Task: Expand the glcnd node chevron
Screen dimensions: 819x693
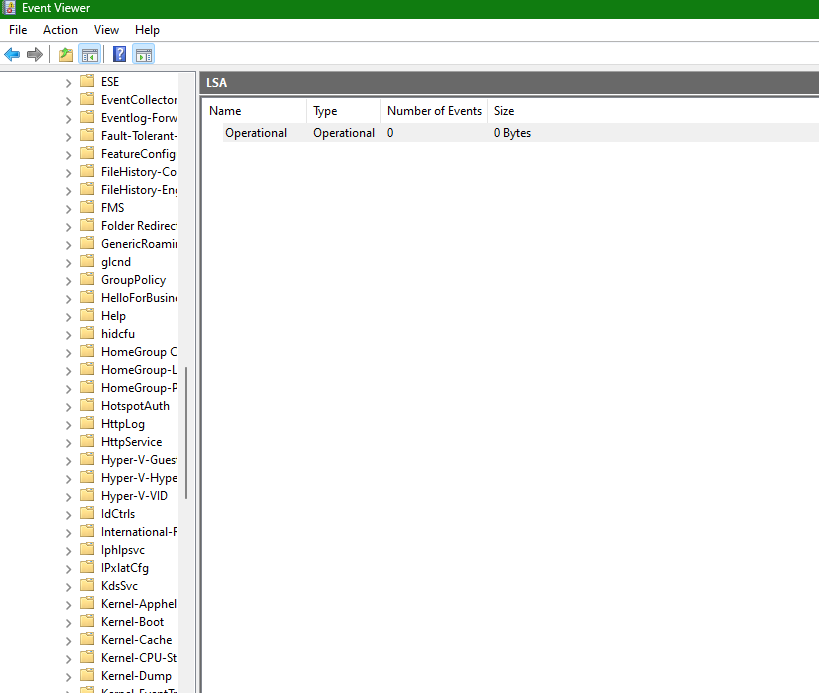Action: tap(68, 263)
